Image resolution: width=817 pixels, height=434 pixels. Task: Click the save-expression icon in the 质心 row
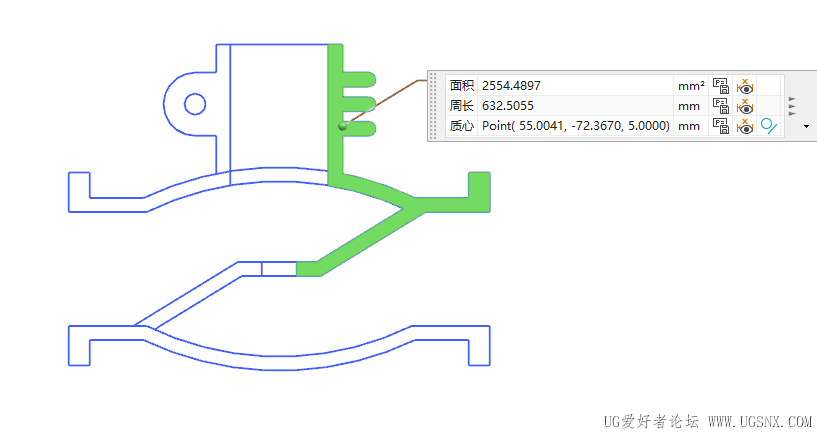tap(721, 126)
